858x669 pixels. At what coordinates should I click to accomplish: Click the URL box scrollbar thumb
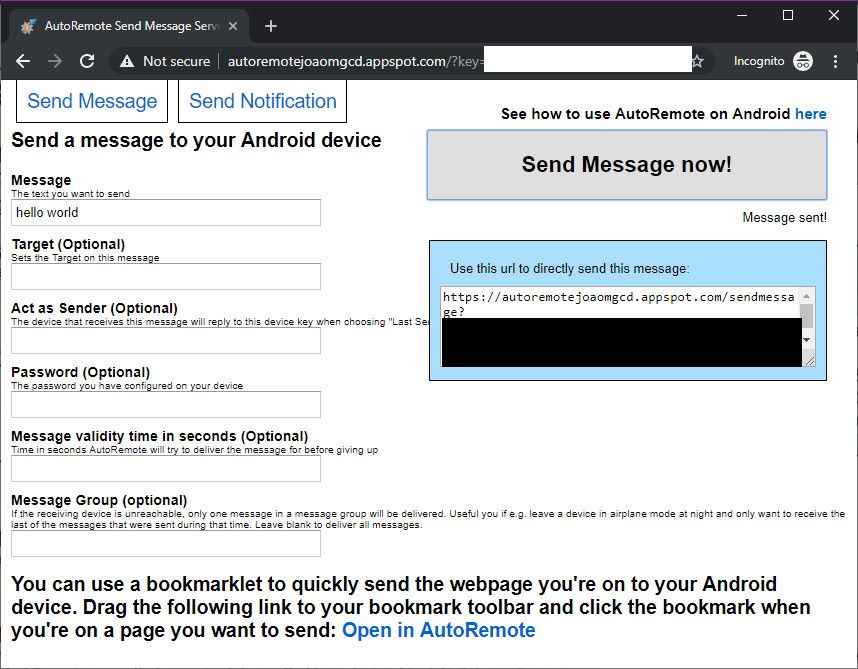click(807, 316)
